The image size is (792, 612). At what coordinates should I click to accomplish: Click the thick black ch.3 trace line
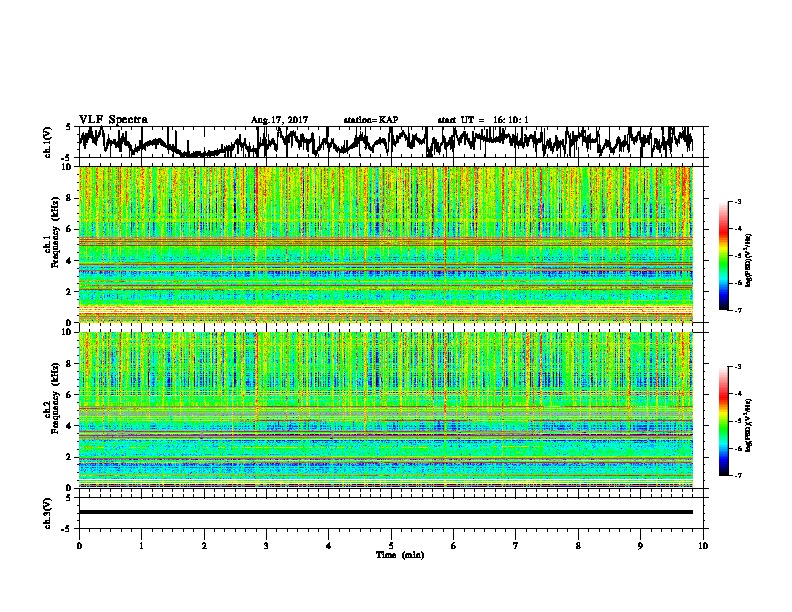pyautogui.click(x=385, y=512)
